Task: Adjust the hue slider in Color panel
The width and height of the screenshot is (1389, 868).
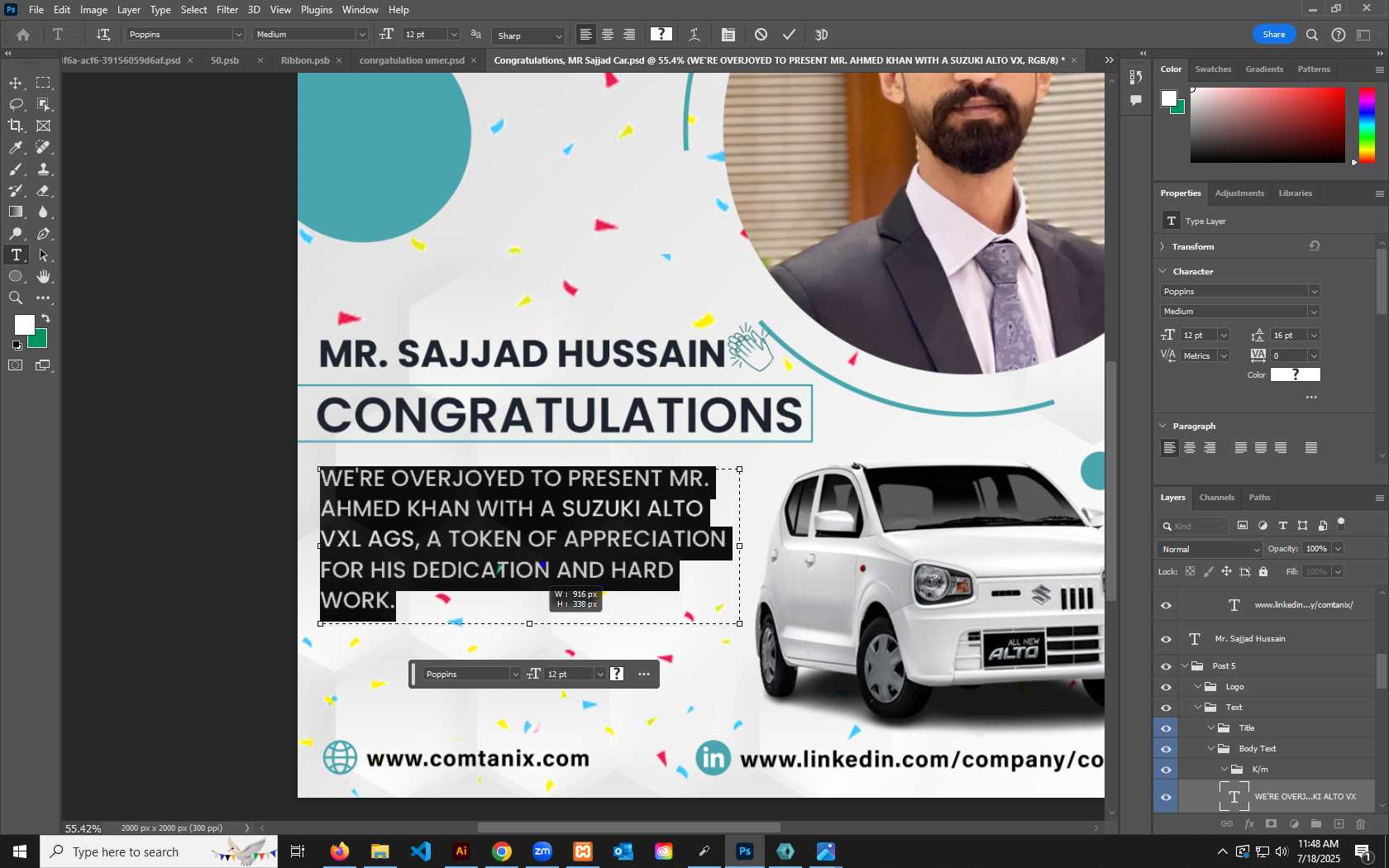Action: pos(1368,125)
